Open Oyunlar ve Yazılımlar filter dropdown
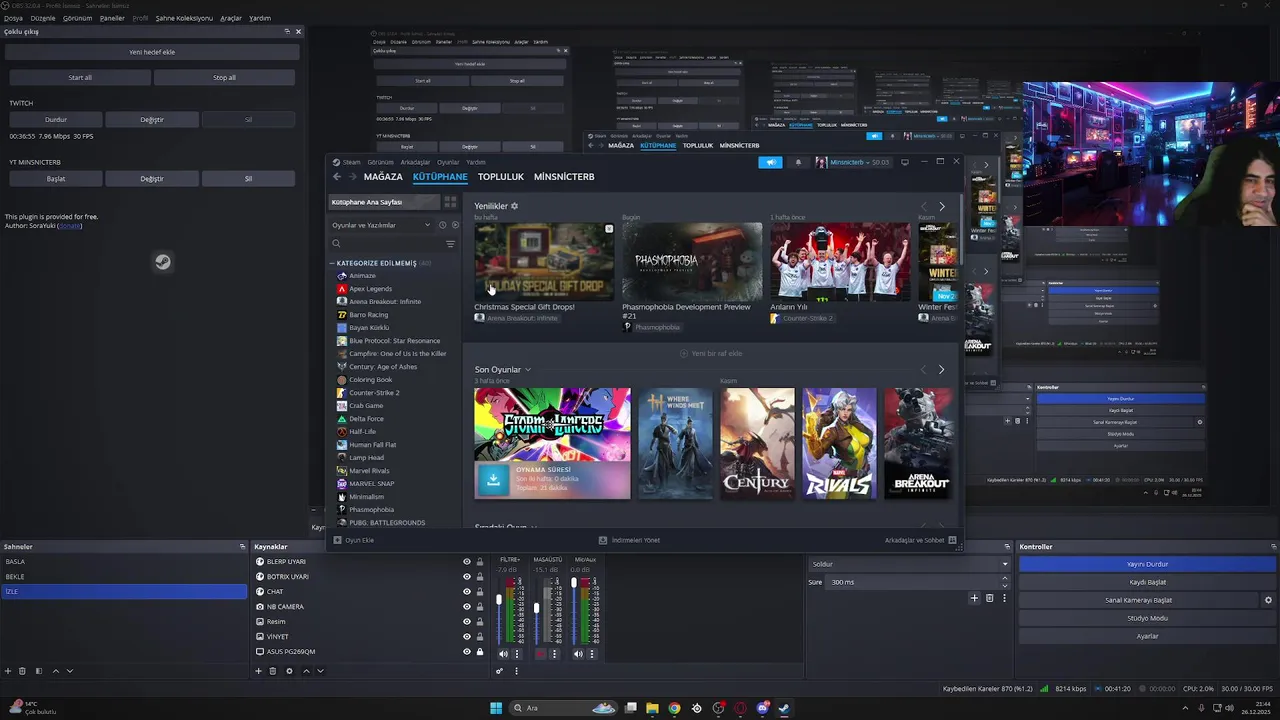Screen dimensions: 1280x720 click(x=380, y=225)
